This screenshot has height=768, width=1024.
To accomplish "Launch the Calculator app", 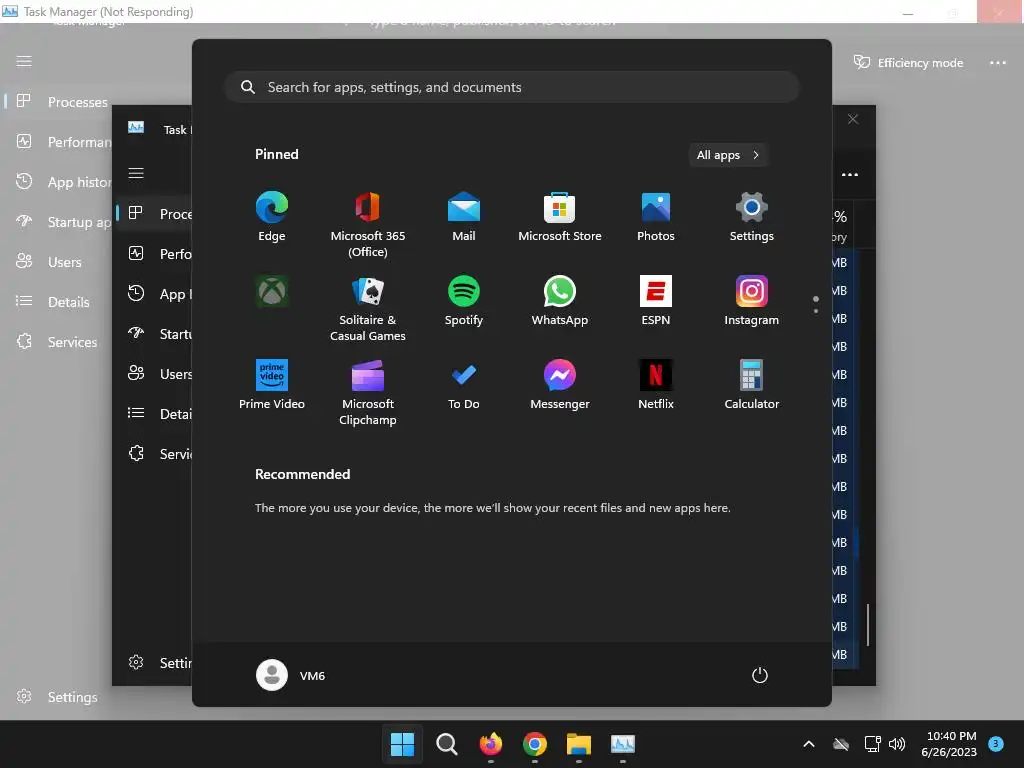I will click(x=752, y=384).
